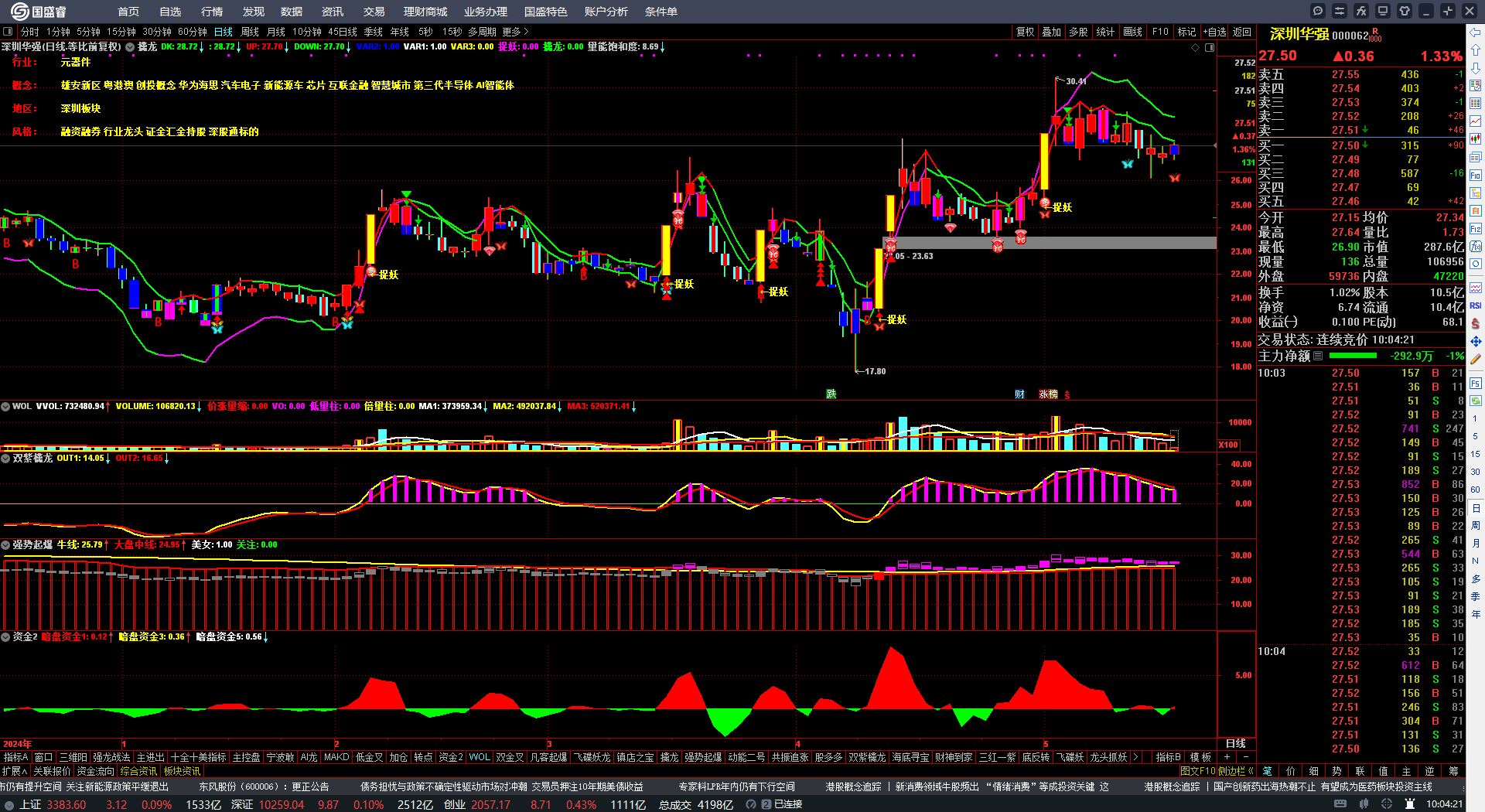Select the pencil drawing tool sidebar icon
This screenshot has height=812, width=1485.
[1476, 359]
